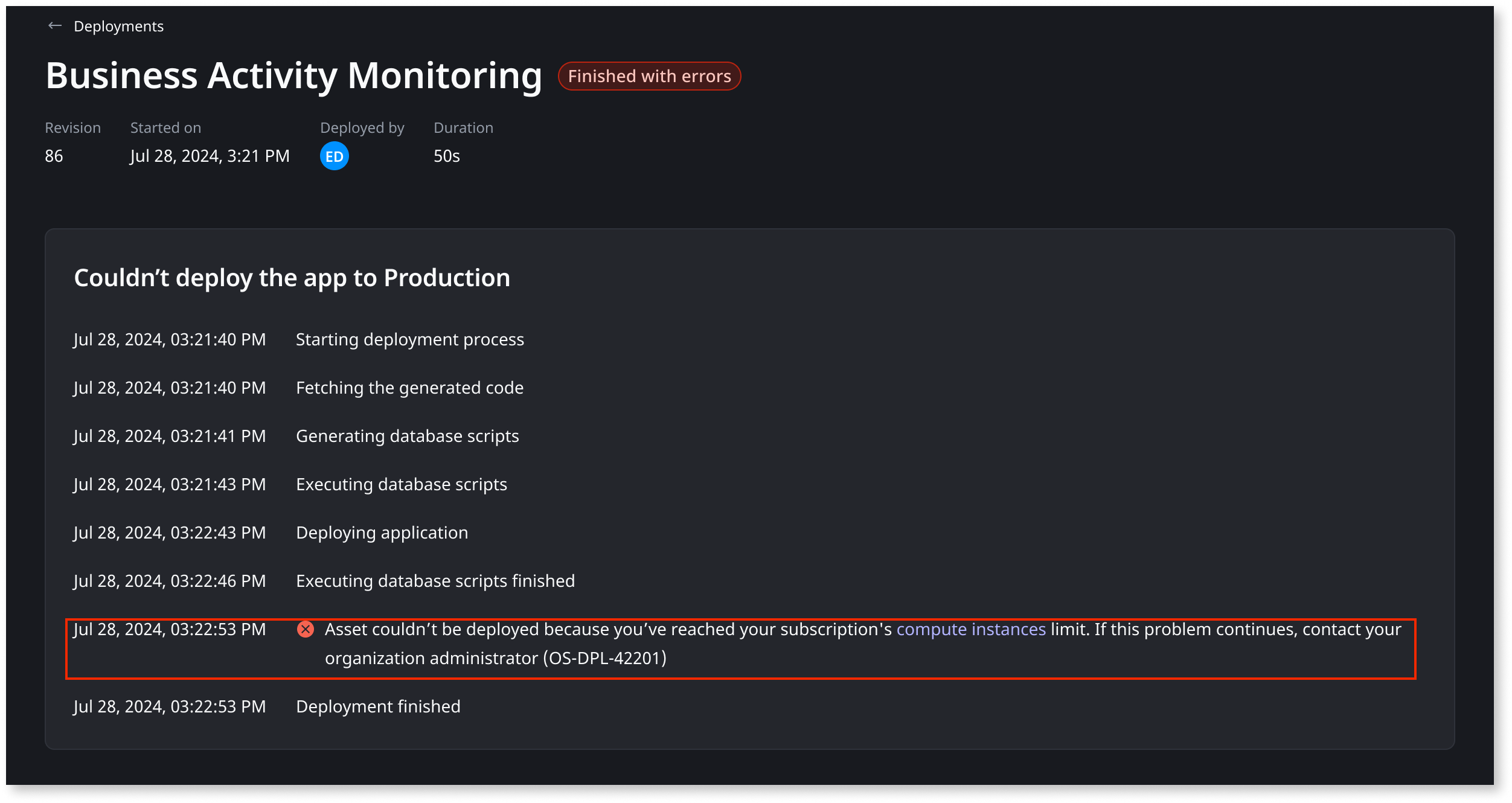Select the Starting deployment process log entry
This screenshot has width=1512, height=803.
tap(409, 339)
